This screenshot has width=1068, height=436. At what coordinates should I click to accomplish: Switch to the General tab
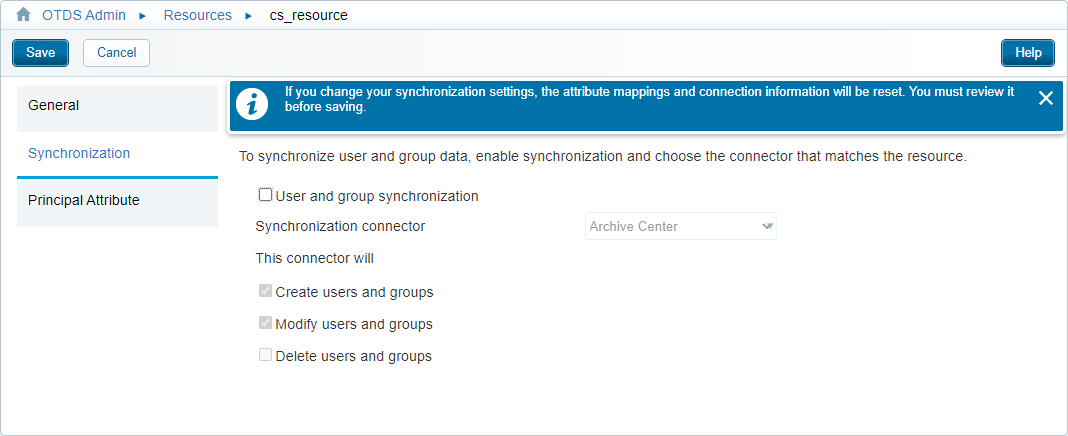tap(117, 106)
